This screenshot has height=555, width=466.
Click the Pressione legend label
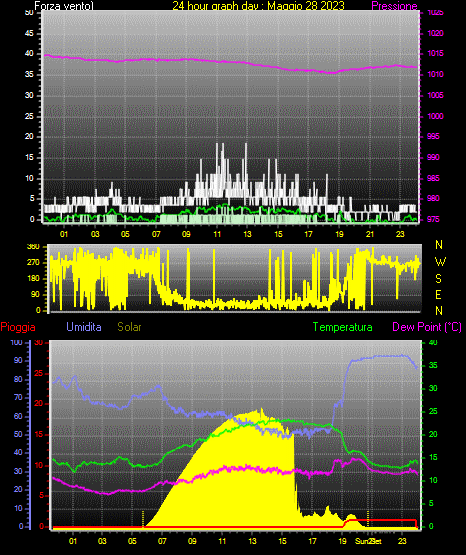click(x=394, y=6)
